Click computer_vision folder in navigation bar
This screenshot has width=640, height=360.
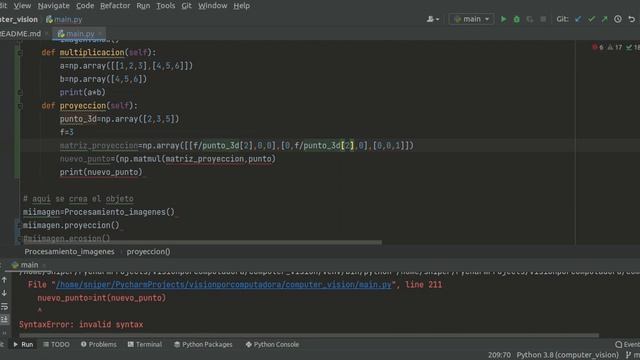(19, 19)
